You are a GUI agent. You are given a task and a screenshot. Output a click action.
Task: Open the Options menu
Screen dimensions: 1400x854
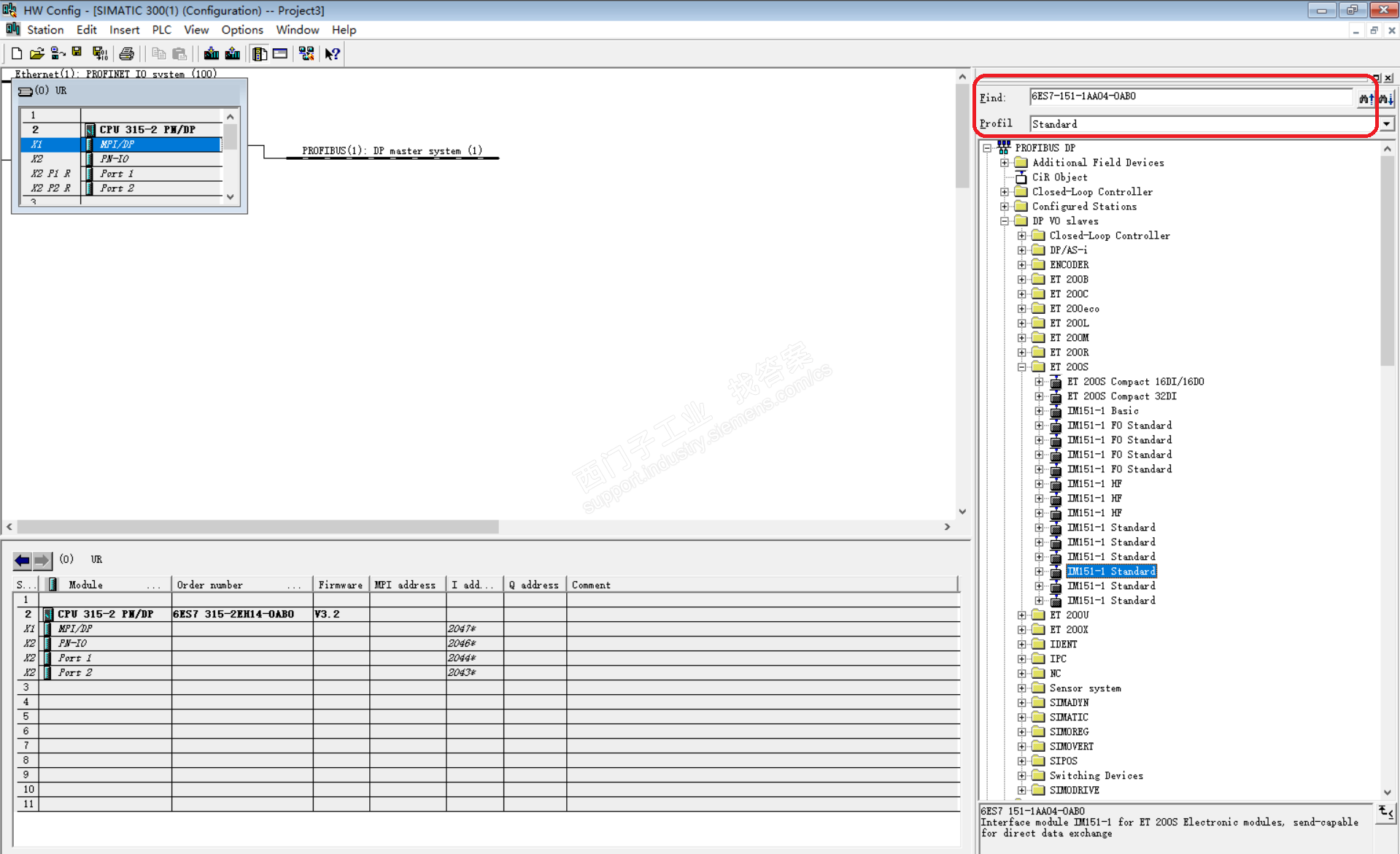click(x=242, y=30)
